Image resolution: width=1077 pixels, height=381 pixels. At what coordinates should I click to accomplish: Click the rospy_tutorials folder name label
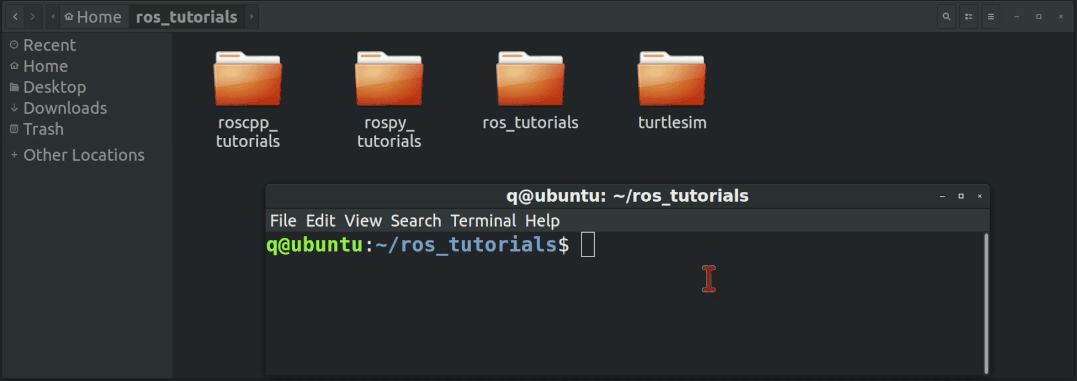(x=389, y=132)
